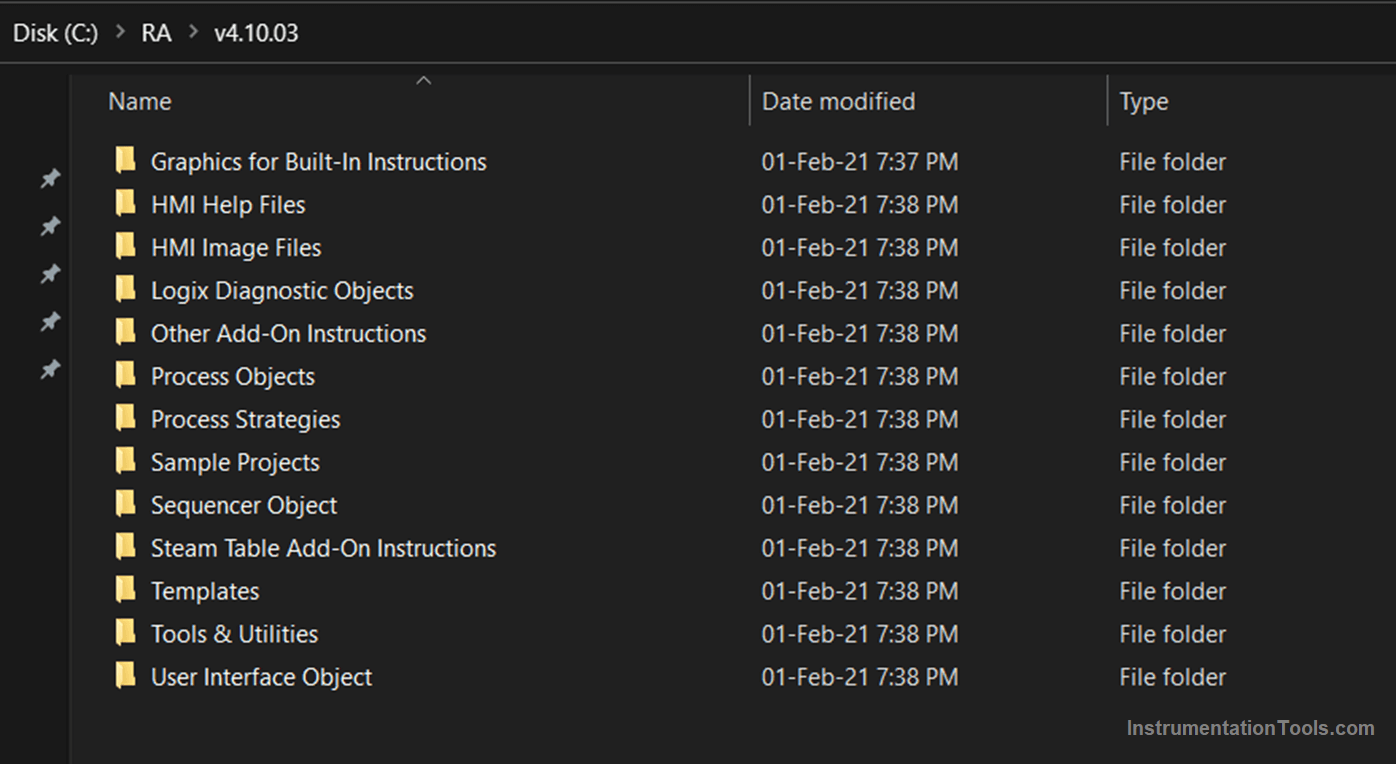
Task: Select the Logix Diagnostic Objects folder name
Action: pyautogui.click(x=282, y=291)
